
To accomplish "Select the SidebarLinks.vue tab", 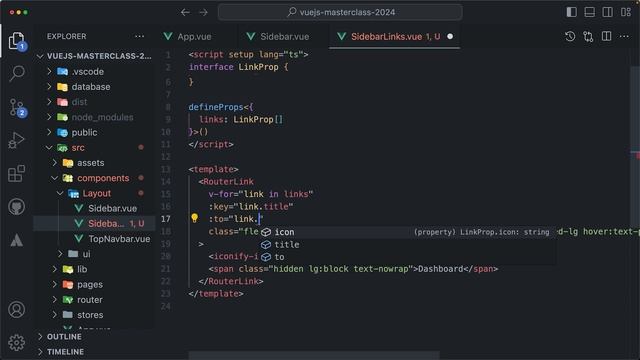I will (394, 36).
